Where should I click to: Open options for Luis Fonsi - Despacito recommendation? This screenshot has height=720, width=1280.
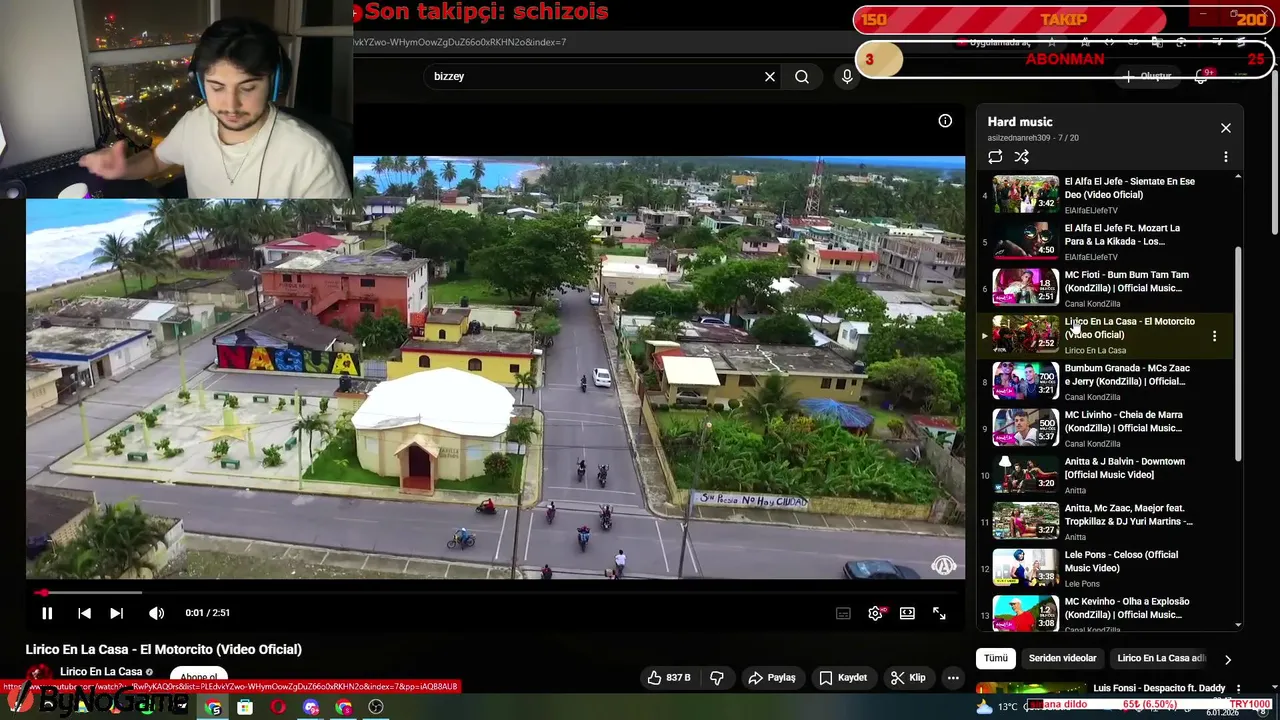tap(1238, 689)
